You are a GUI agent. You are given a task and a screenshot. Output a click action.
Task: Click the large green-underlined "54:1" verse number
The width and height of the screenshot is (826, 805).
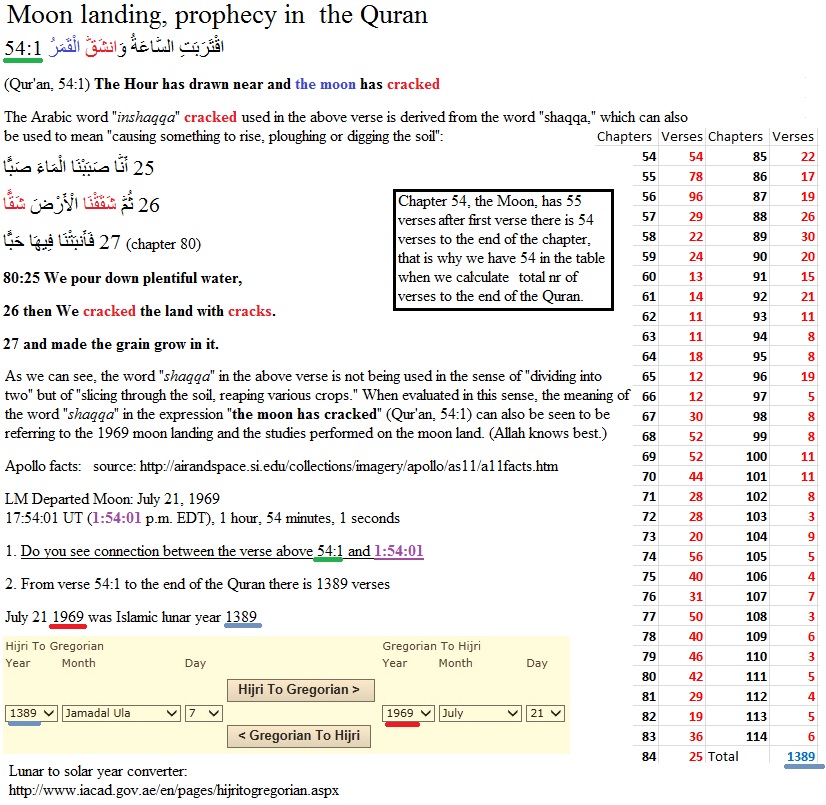(23, 48)
